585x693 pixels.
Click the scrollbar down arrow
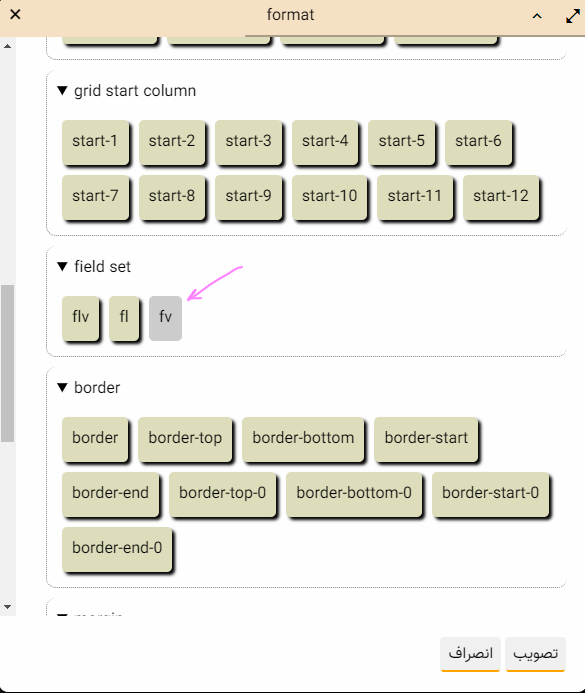pyautogui.click(x=8, y=607)
